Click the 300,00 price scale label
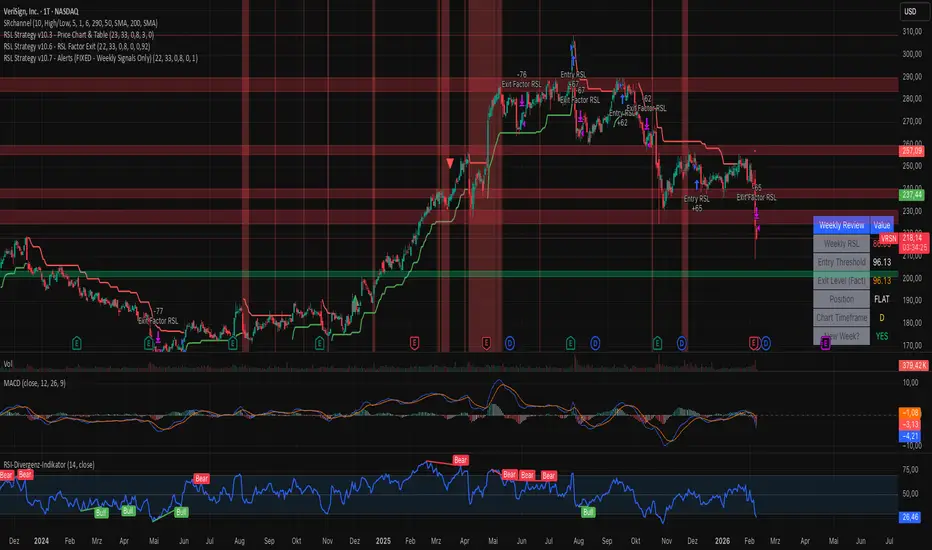932x550 pixels. pyautogui.click(x=912, y=54)
